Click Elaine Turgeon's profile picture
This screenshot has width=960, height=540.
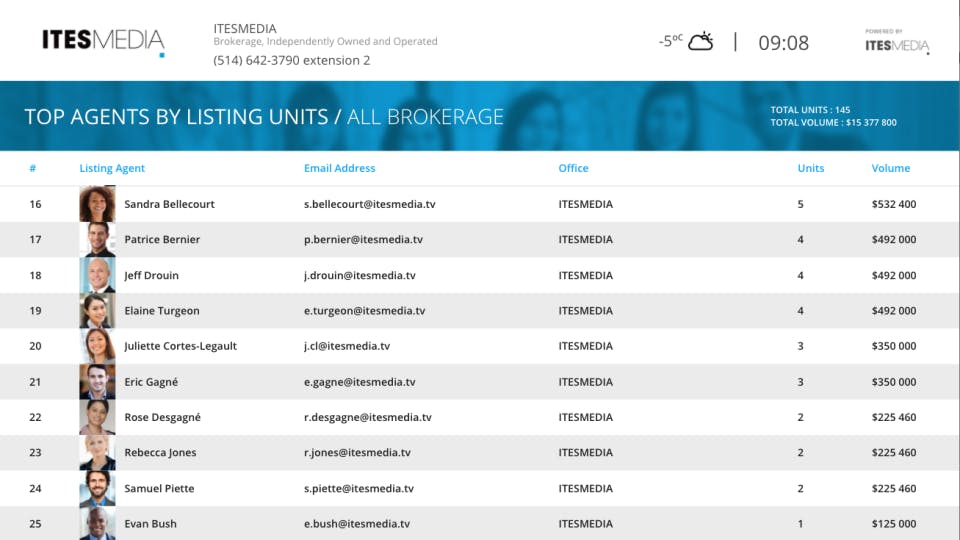coord(97,311)
